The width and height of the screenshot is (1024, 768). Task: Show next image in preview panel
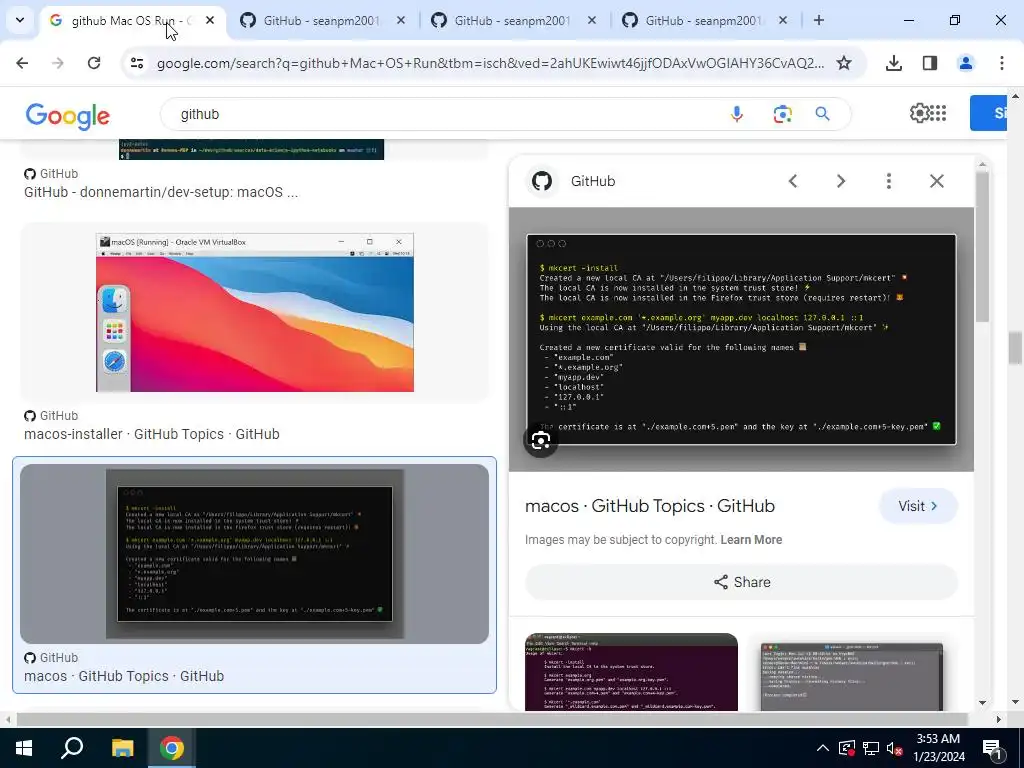click(x=841, y=181)
